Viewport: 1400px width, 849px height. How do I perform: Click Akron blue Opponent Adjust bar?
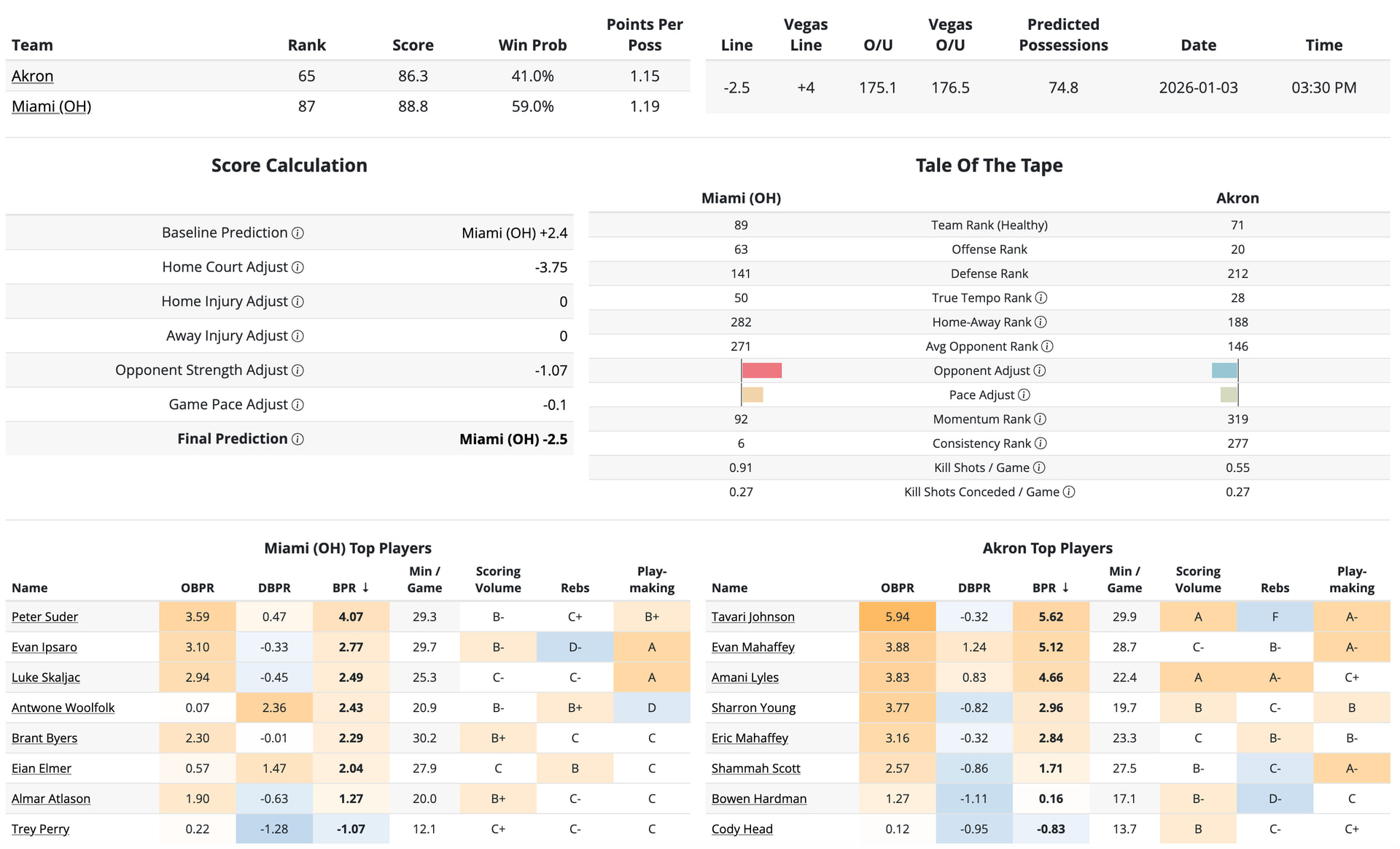click(1224, 371)
